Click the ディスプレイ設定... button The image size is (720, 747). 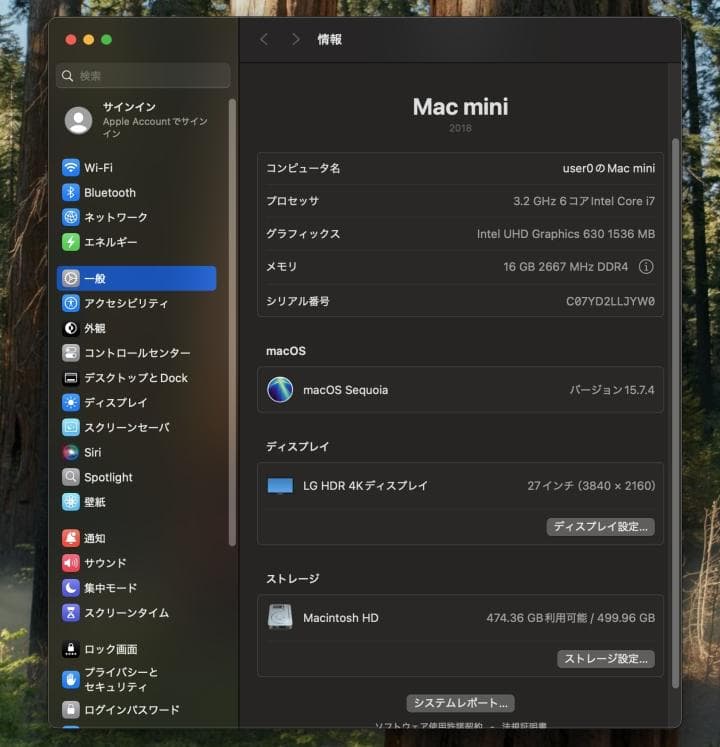(x=600, y=527)
